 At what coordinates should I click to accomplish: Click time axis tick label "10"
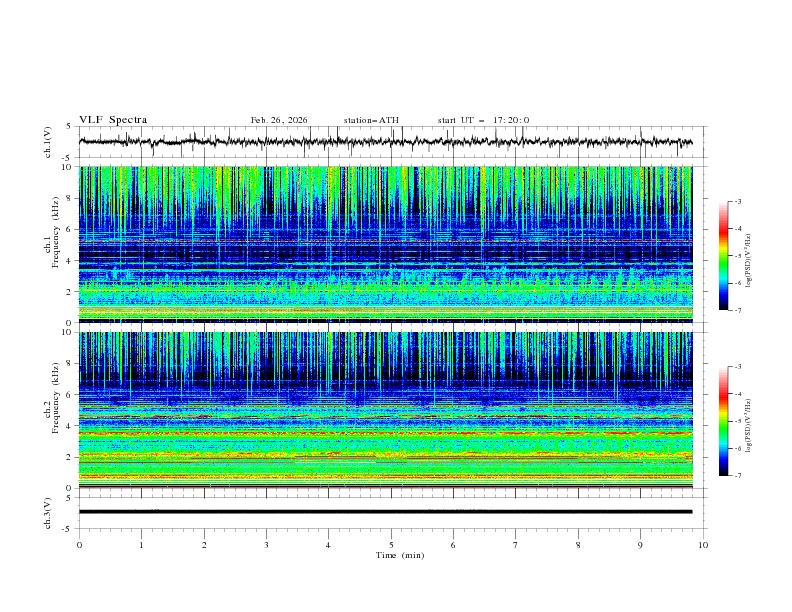point(703,545)
